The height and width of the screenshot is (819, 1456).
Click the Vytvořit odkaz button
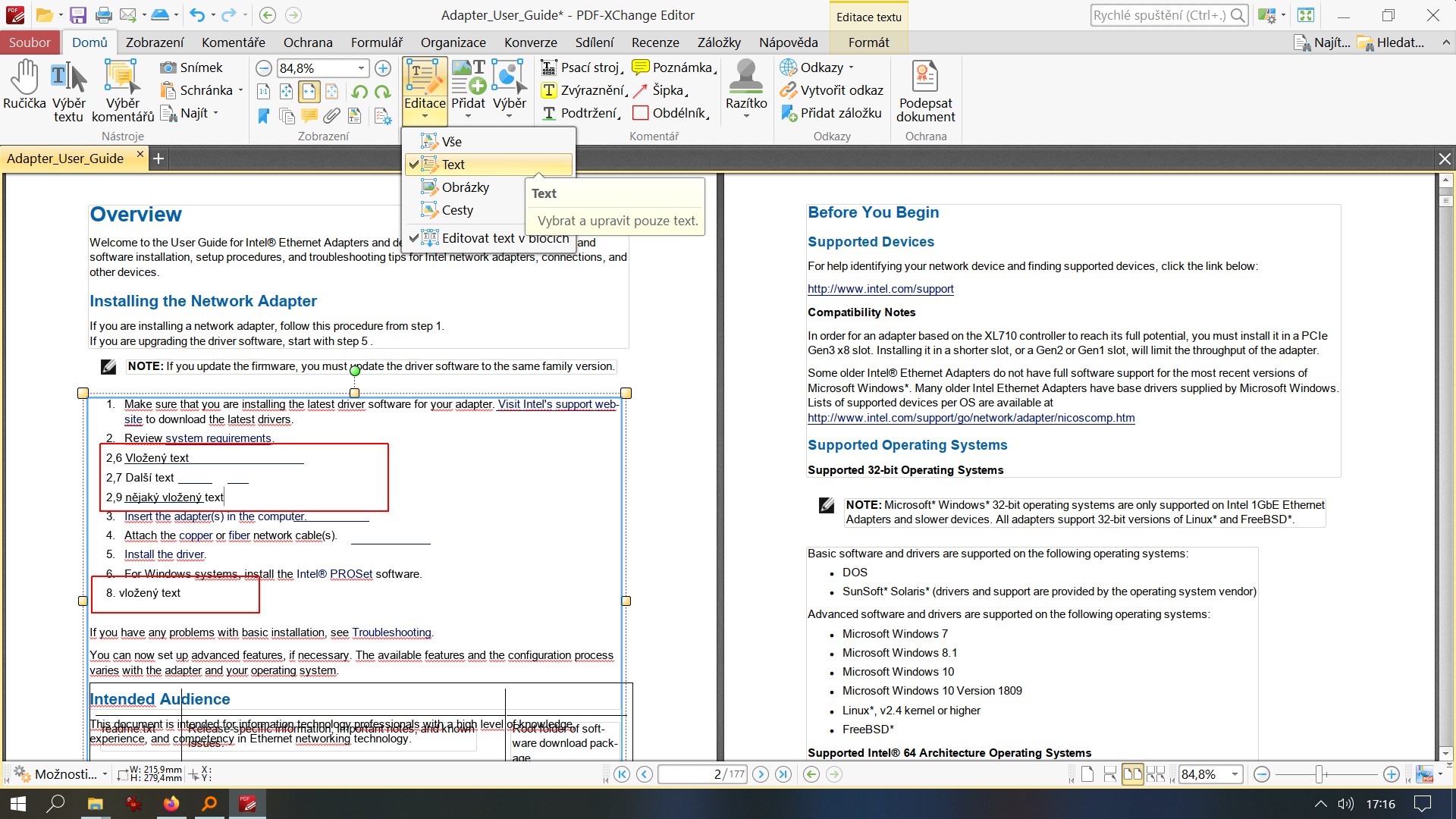[x=832, y=90]
